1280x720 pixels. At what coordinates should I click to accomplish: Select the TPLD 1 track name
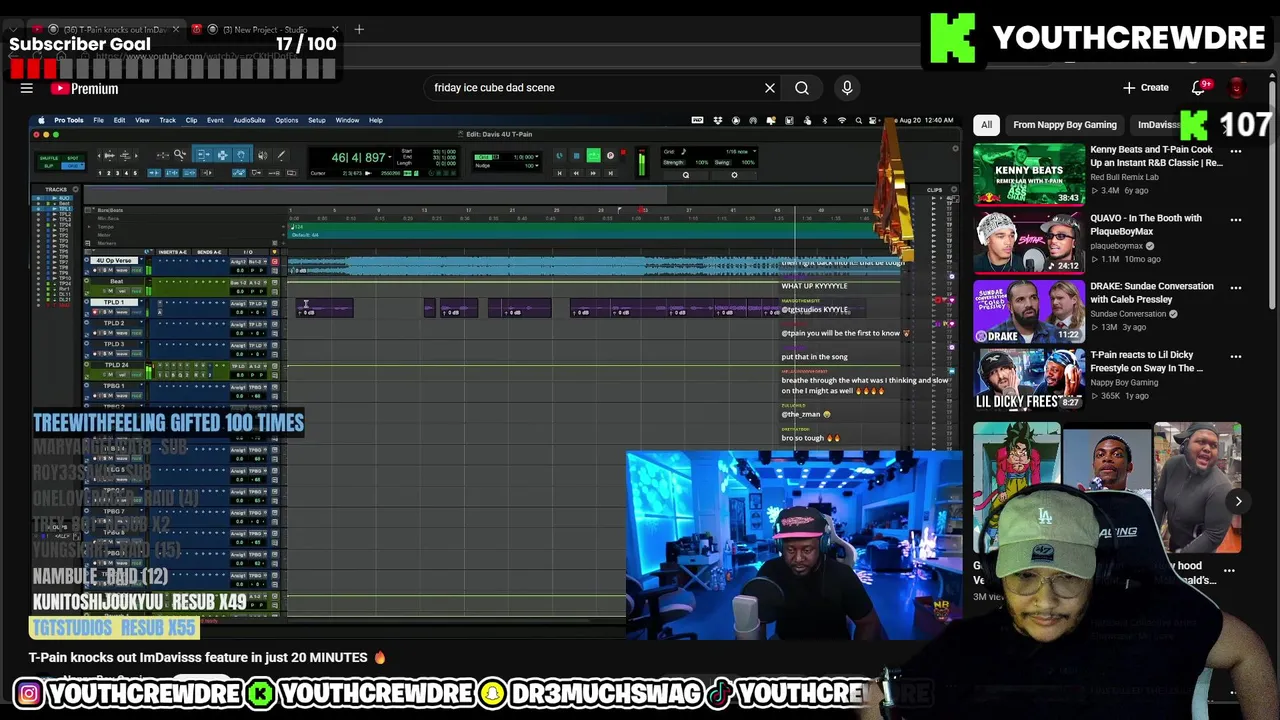point(114,302)
